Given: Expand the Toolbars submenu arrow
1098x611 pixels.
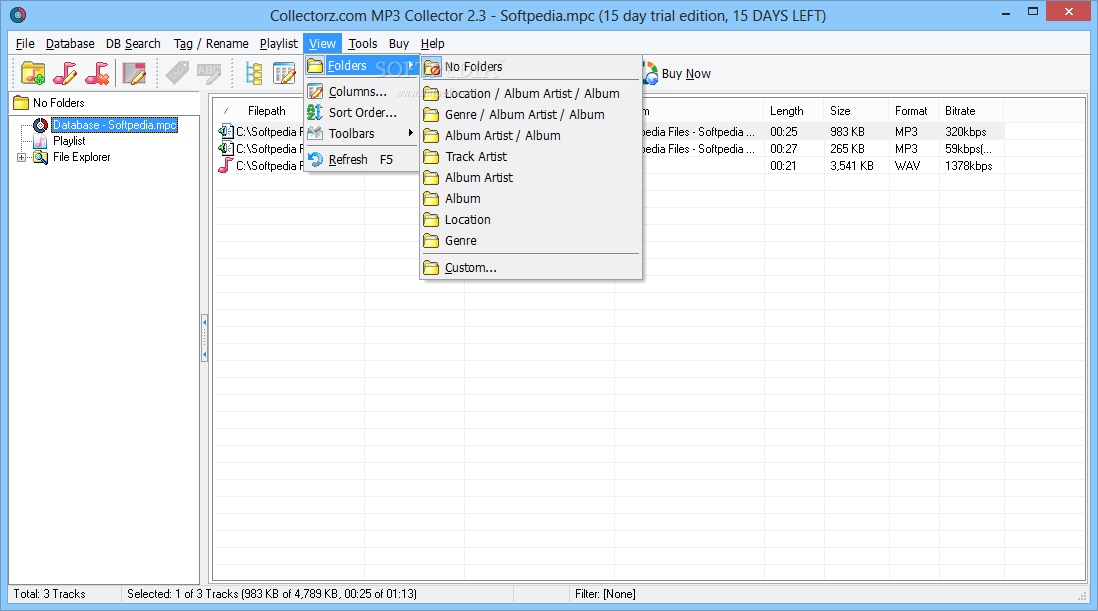Looking at the screenshot, I should coord(410,133).
